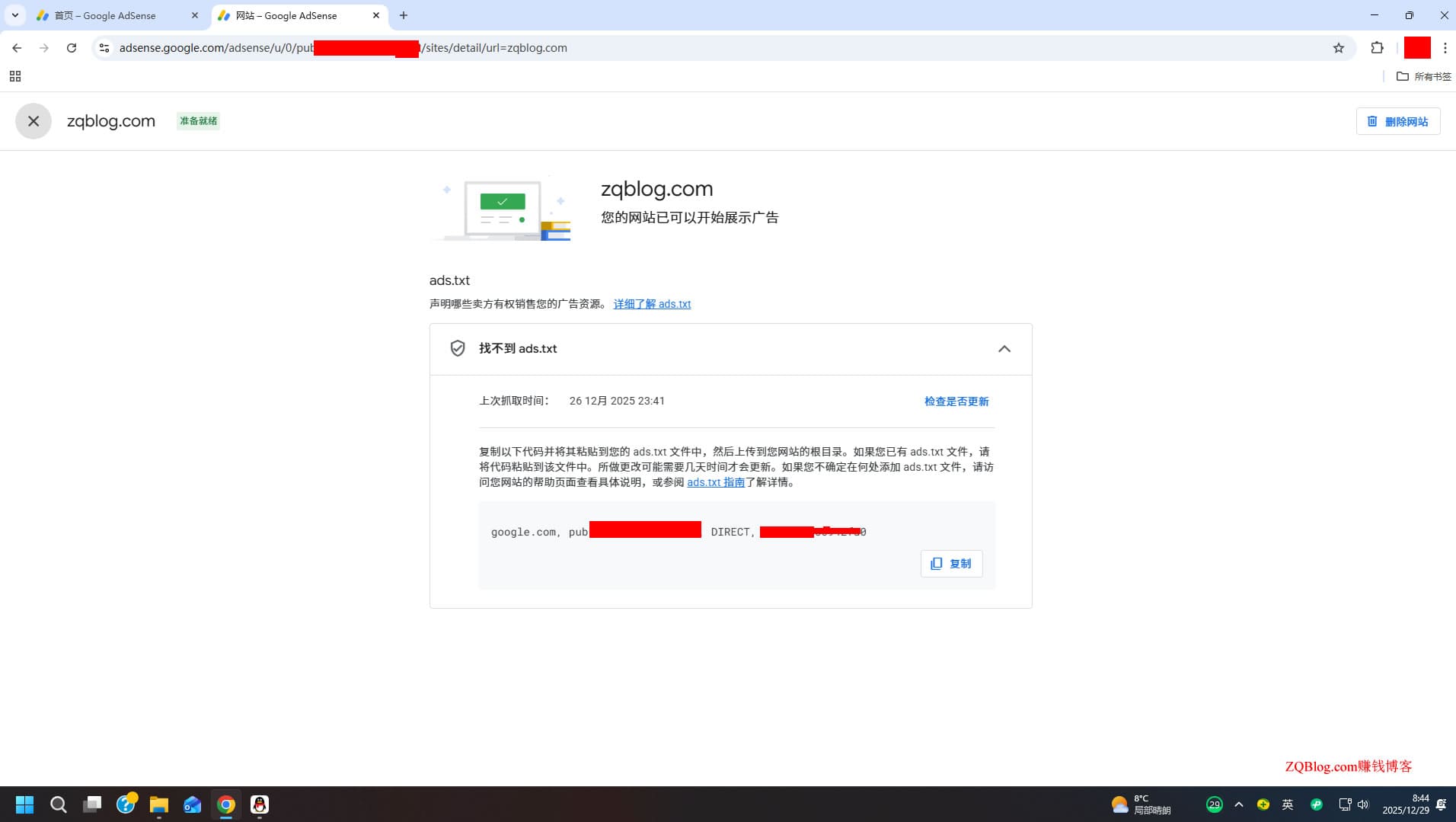Open the 详细了解 ads.txt link

[x=653, y=304]
